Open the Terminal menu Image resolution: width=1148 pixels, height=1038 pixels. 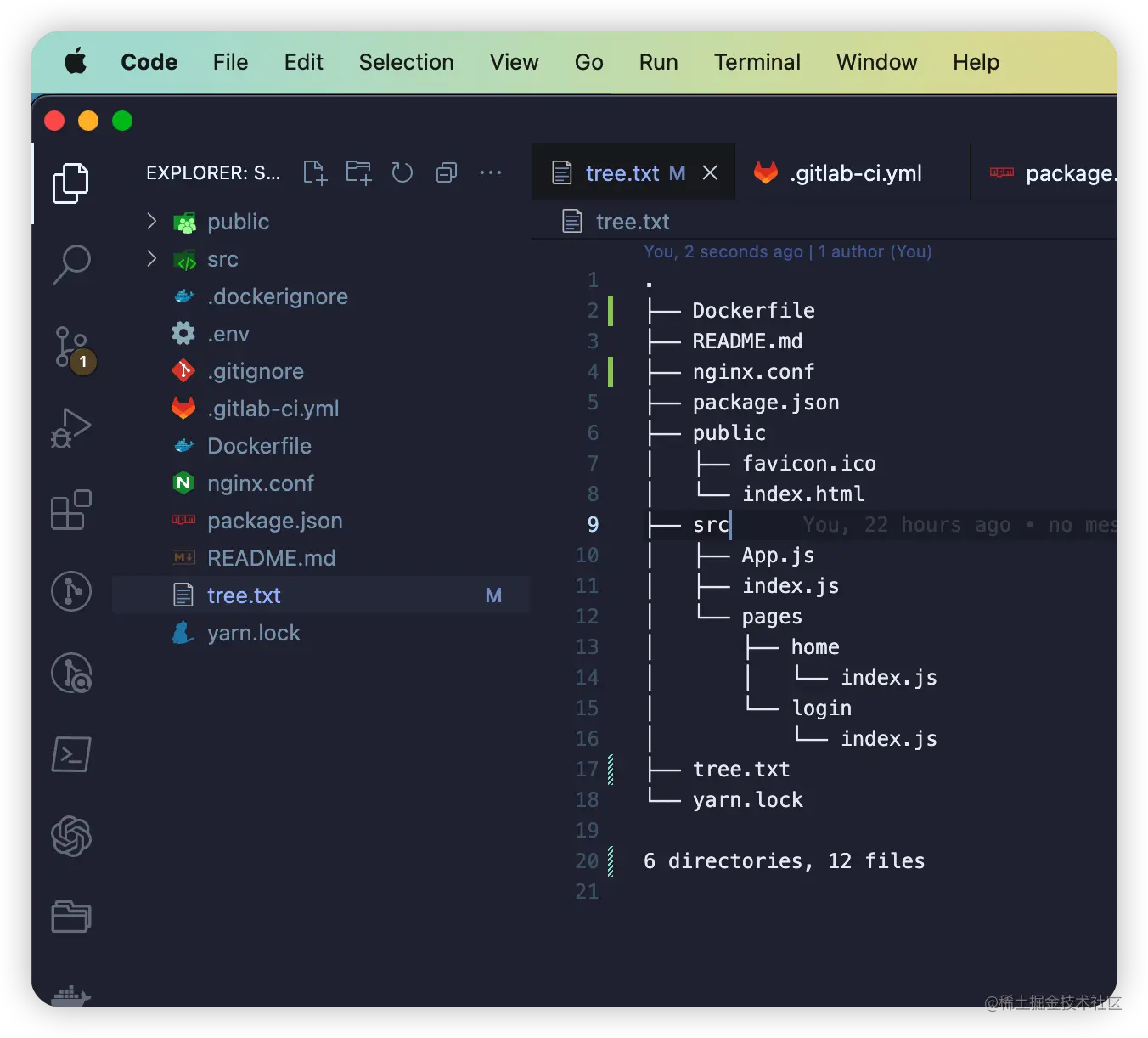(757, 62)
